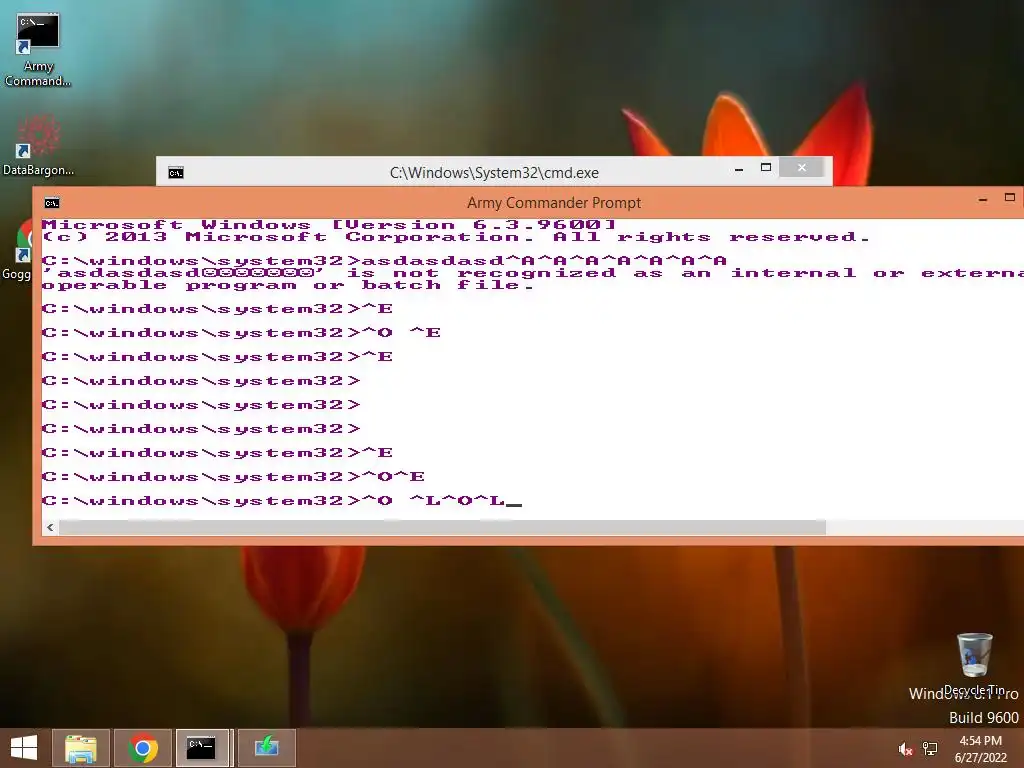Image resolution: width=1024 pixels, height=768 pixels.
Task: Maximize the cmd.exe window
Action: pyautogui.click(x=766, y=168)
